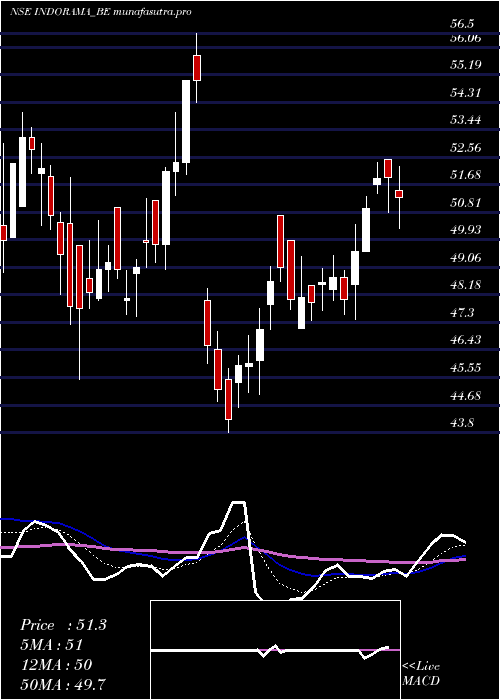Click the last red candle on the right
The image size is (500, 700).
[399, 194]
